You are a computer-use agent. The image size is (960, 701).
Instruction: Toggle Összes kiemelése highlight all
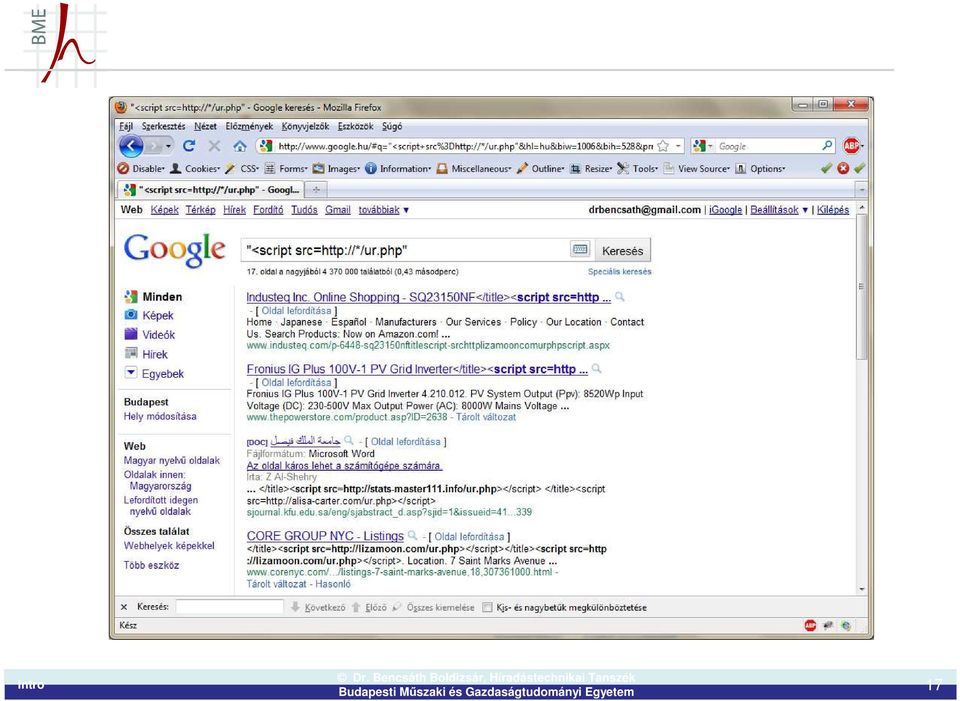point(433,607)
